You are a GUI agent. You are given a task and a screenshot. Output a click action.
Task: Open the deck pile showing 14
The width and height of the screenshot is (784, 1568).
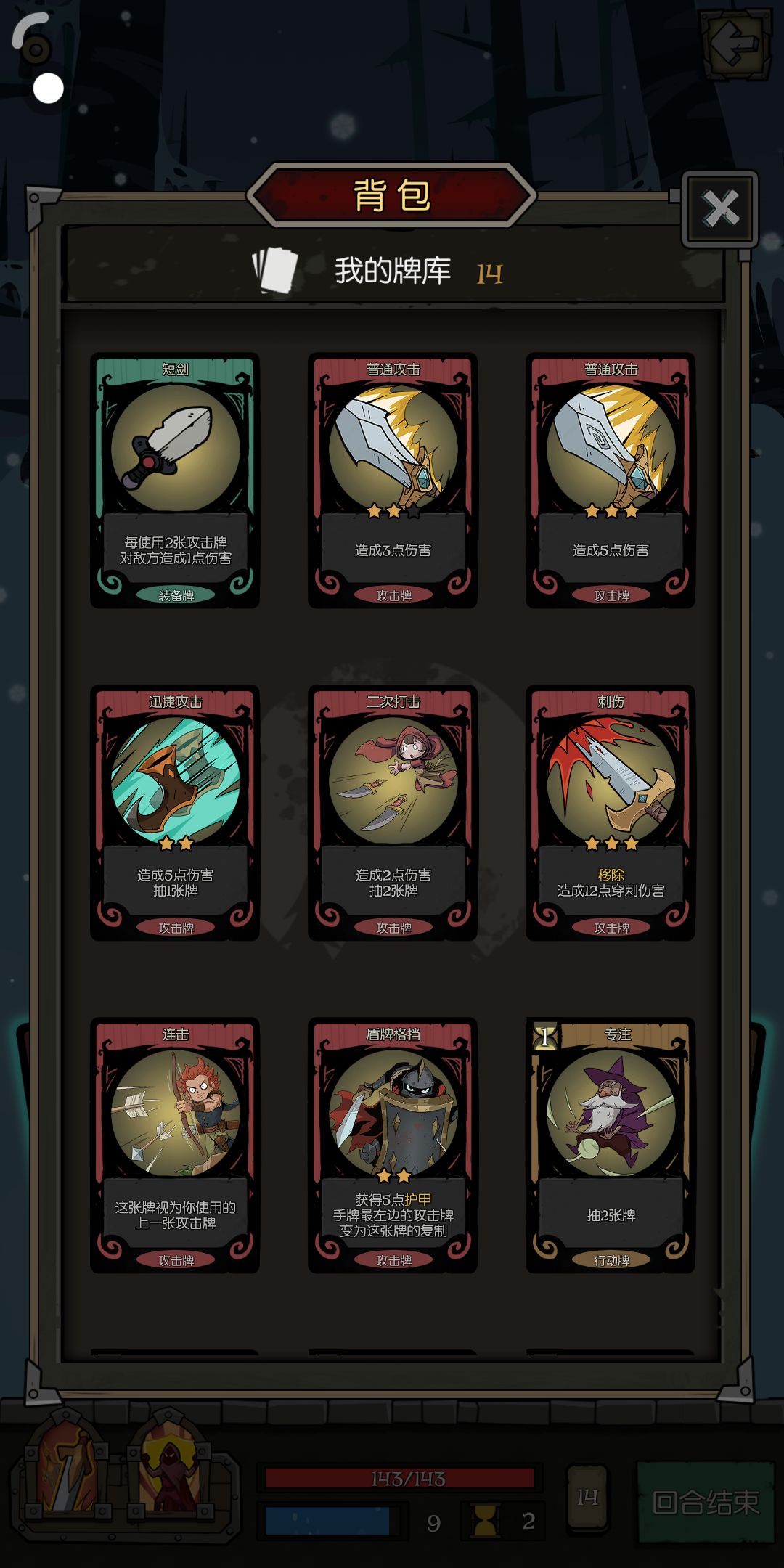click(x=587, y=1497)
